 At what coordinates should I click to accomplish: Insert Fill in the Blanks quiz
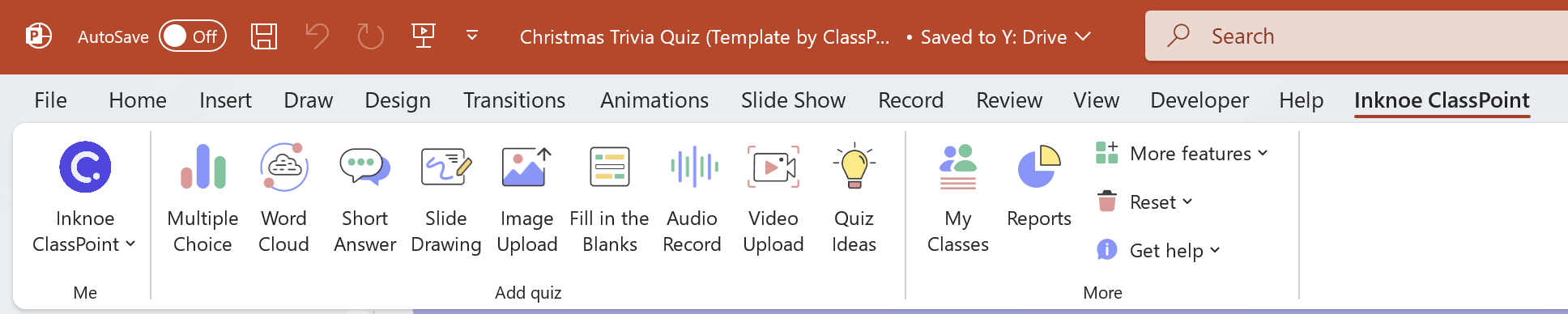tap(609, 198)
